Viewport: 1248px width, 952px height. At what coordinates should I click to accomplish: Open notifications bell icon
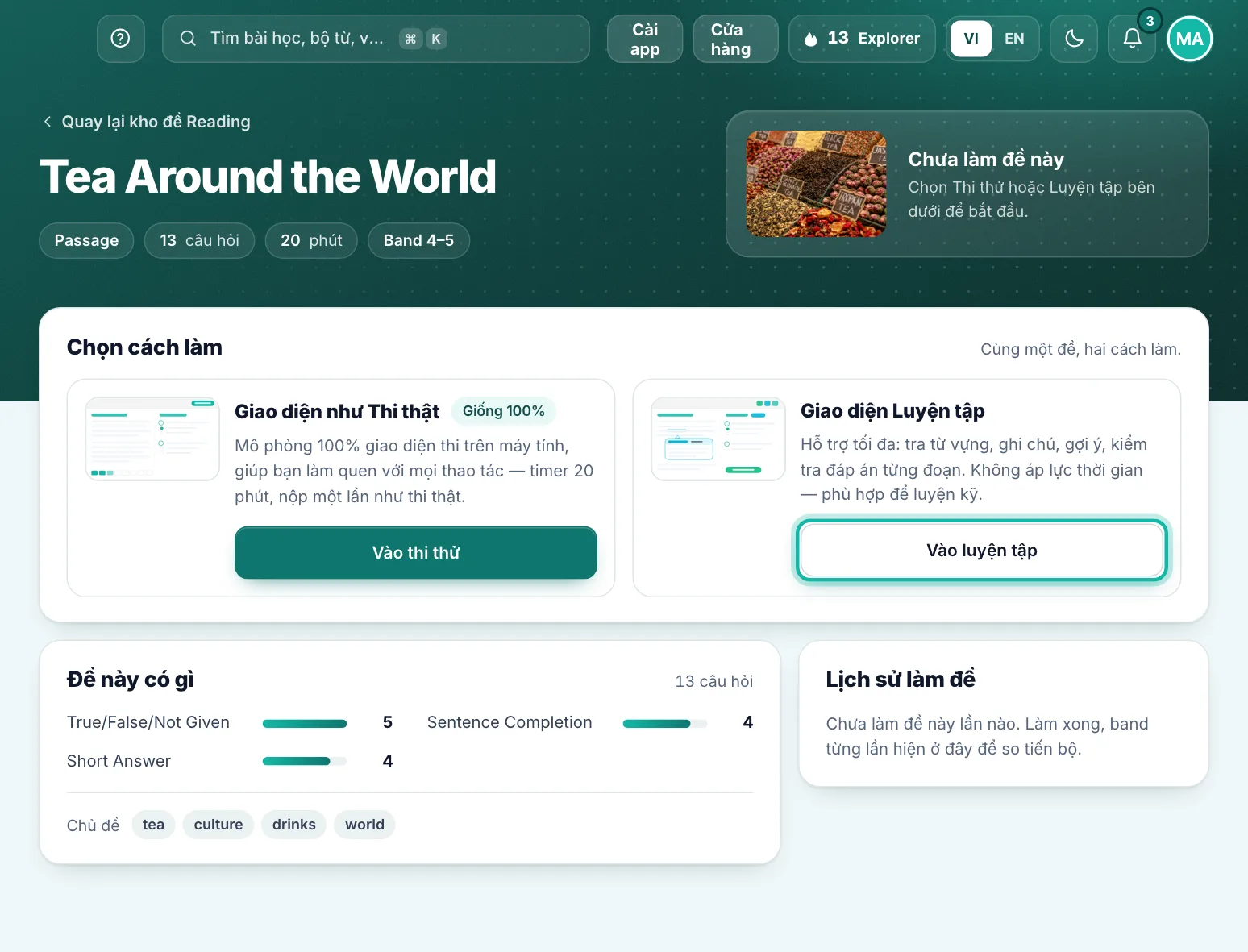coord(1132,39)
